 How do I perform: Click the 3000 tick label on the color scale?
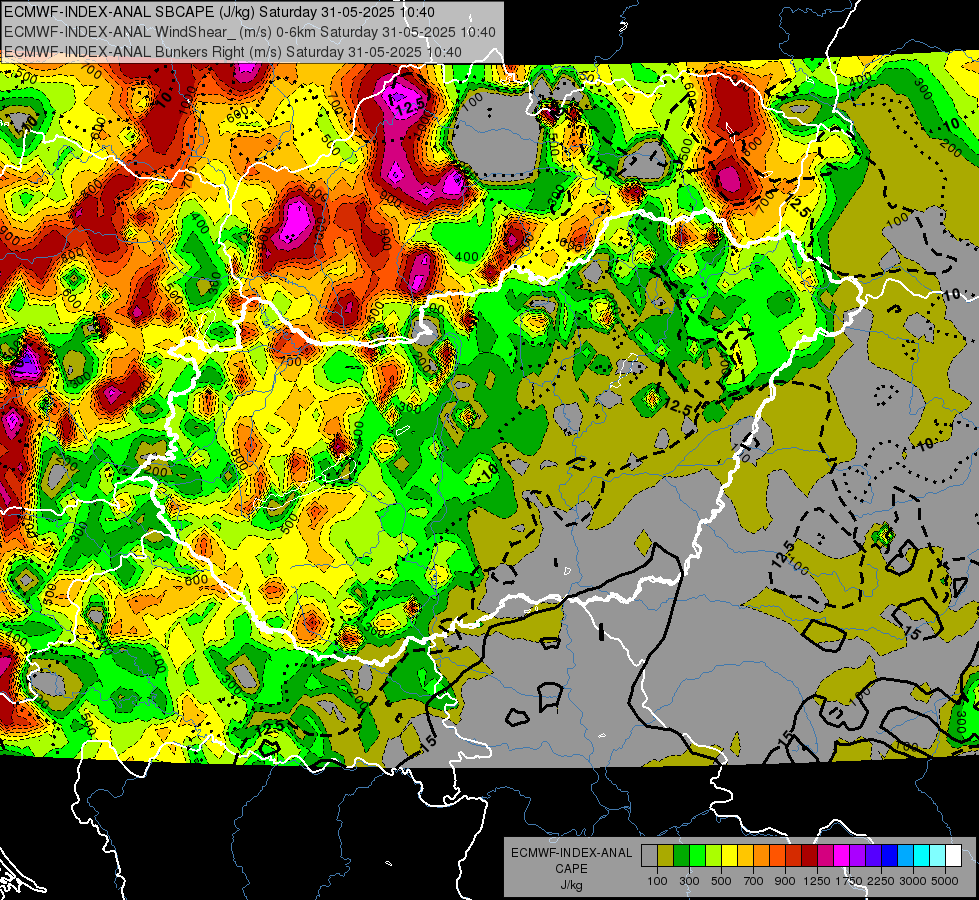point(913,881)
